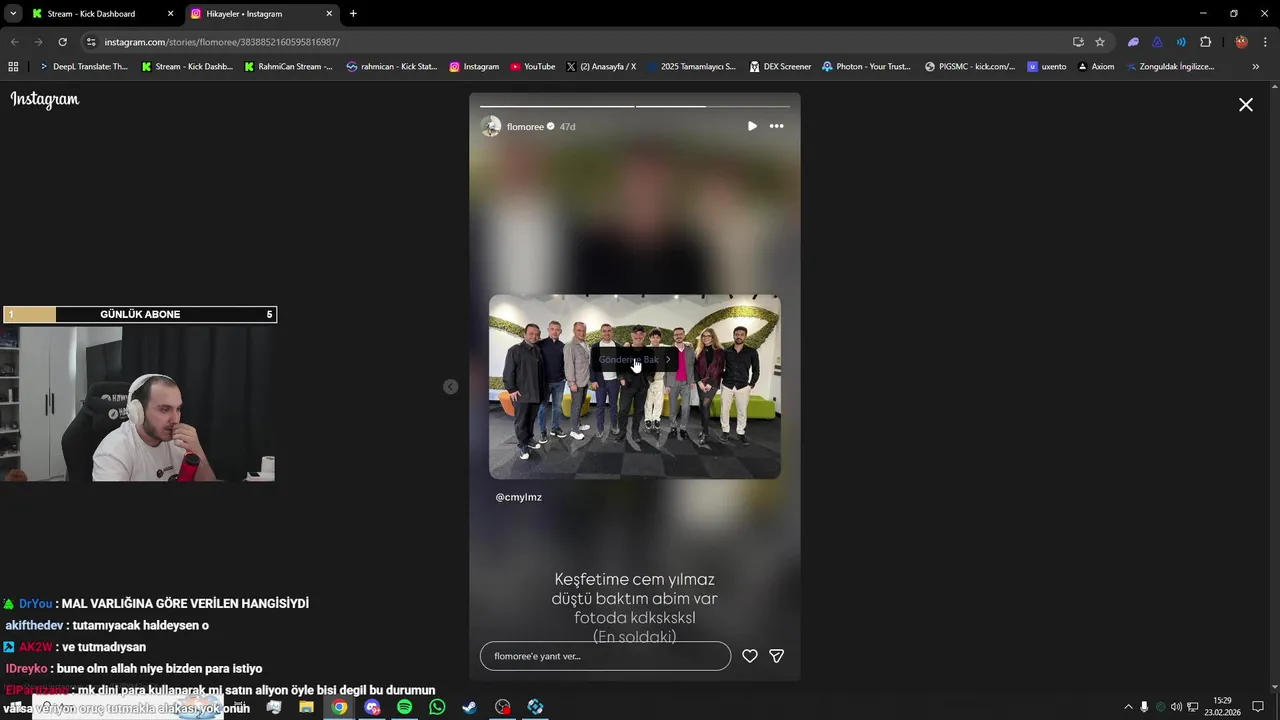Show hidden system tray icons
This screenshot has height=720, width=1280.
1129,707
